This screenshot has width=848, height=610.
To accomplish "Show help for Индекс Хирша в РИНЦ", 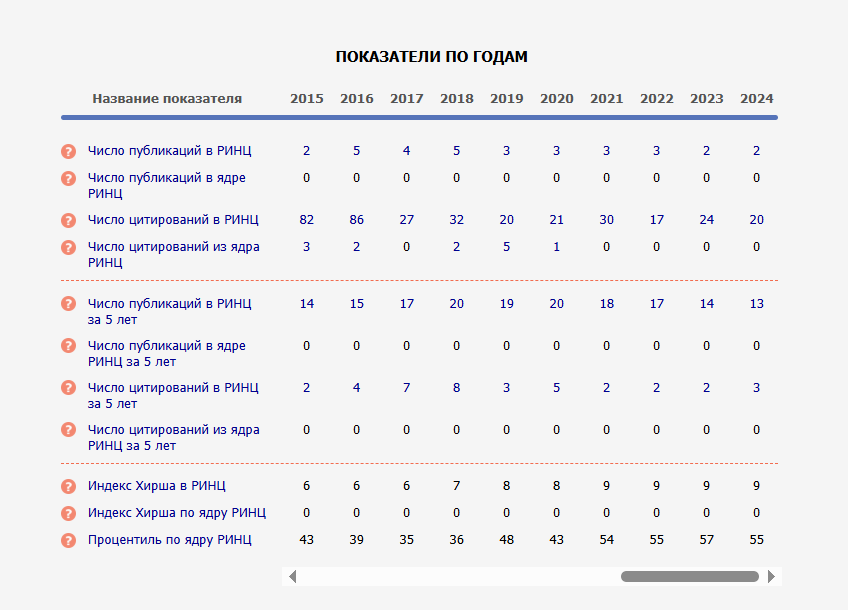I will pyautogui.click(x=68, y=486).
